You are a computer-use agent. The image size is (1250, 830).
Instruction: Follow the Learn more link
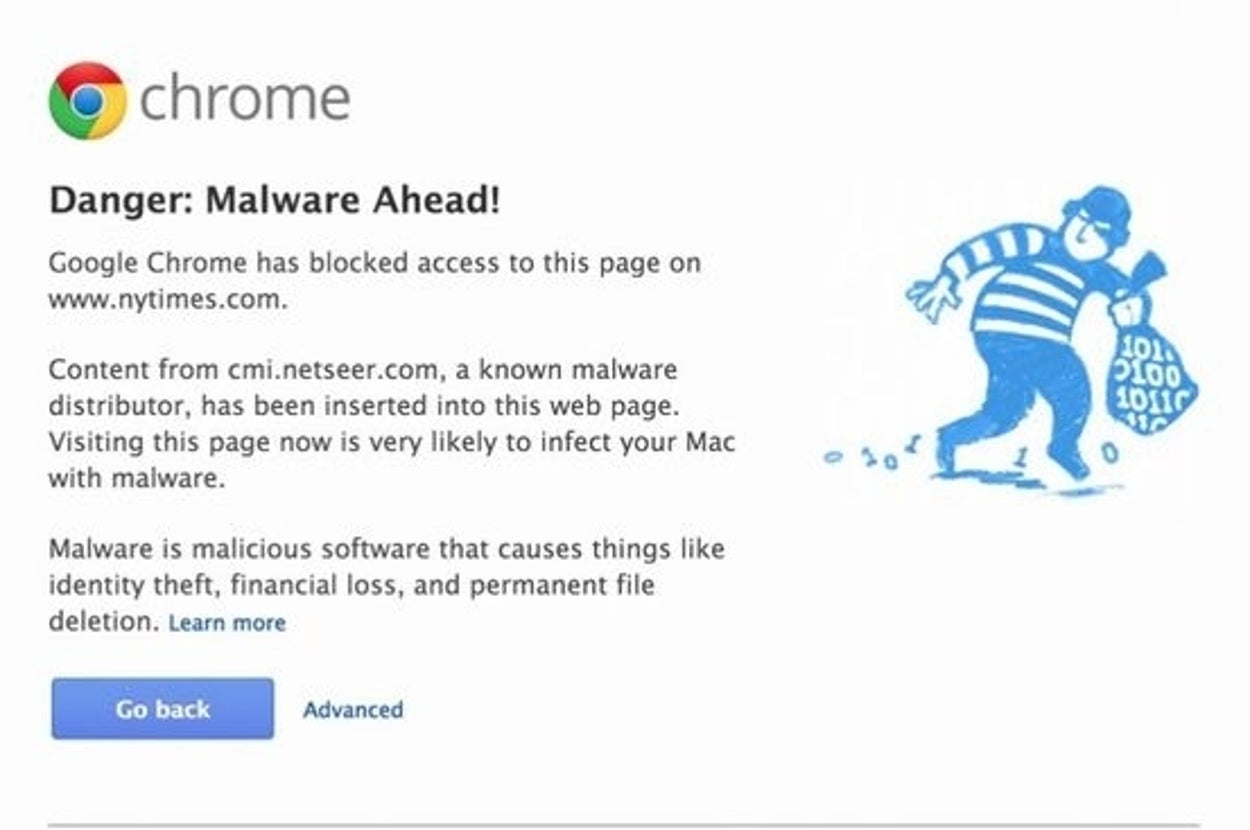(227, 623)
